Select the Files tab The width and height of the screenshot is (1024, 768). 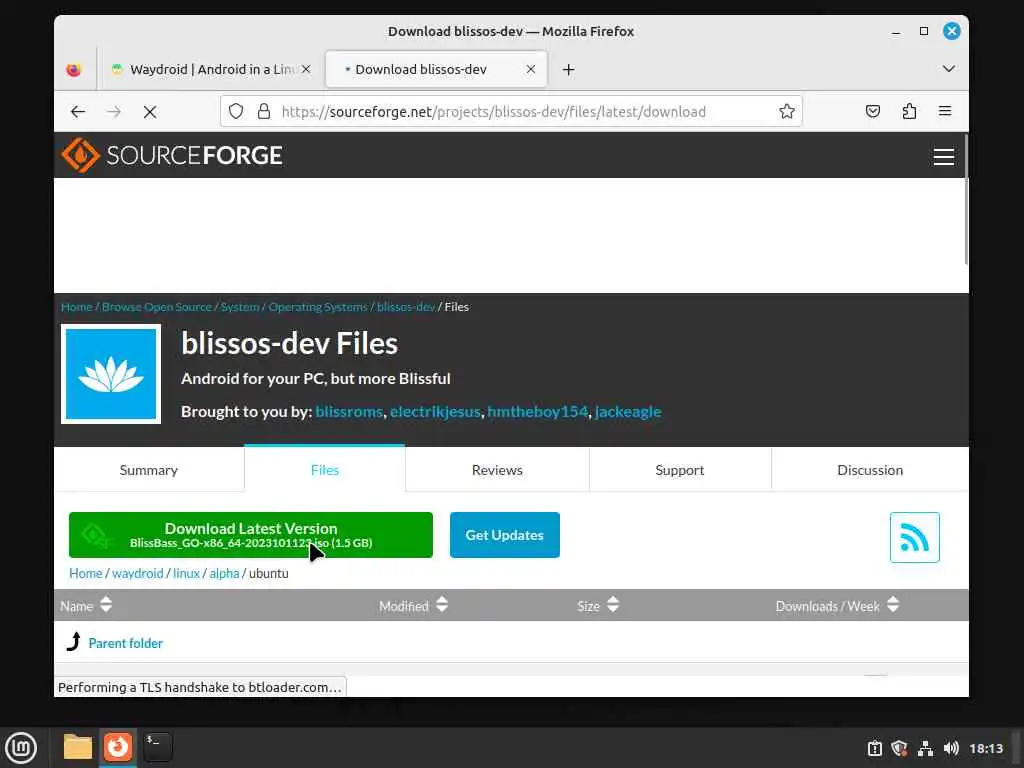pos(325,470)
